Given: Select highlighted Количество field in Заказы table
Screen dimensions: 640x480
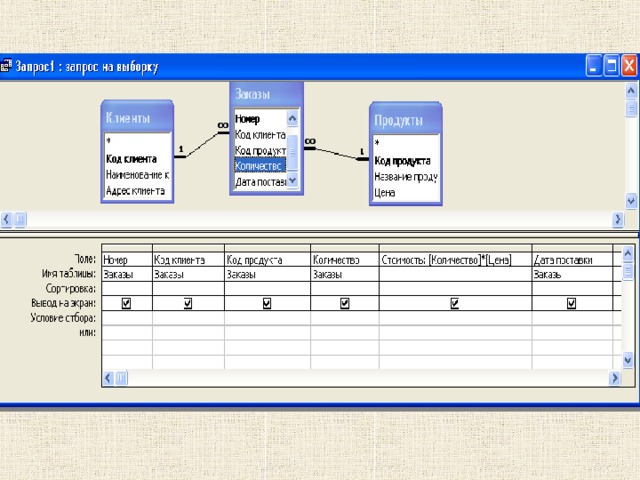Looking at the screenshot, I should [x=260, y=166].
